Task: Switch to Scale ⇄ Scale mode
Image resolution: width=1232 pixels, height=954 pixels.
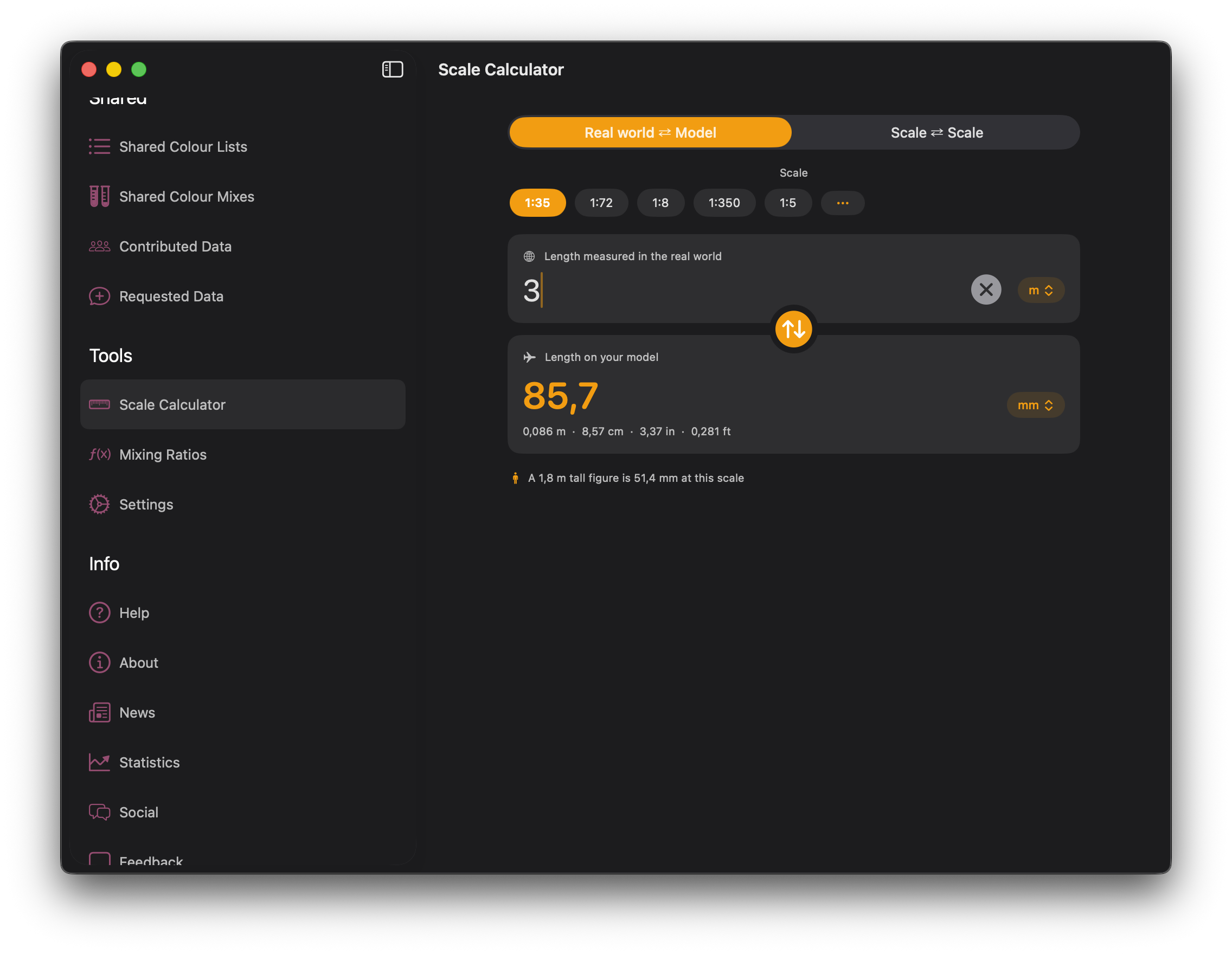Action: click(x=936, y=132)
